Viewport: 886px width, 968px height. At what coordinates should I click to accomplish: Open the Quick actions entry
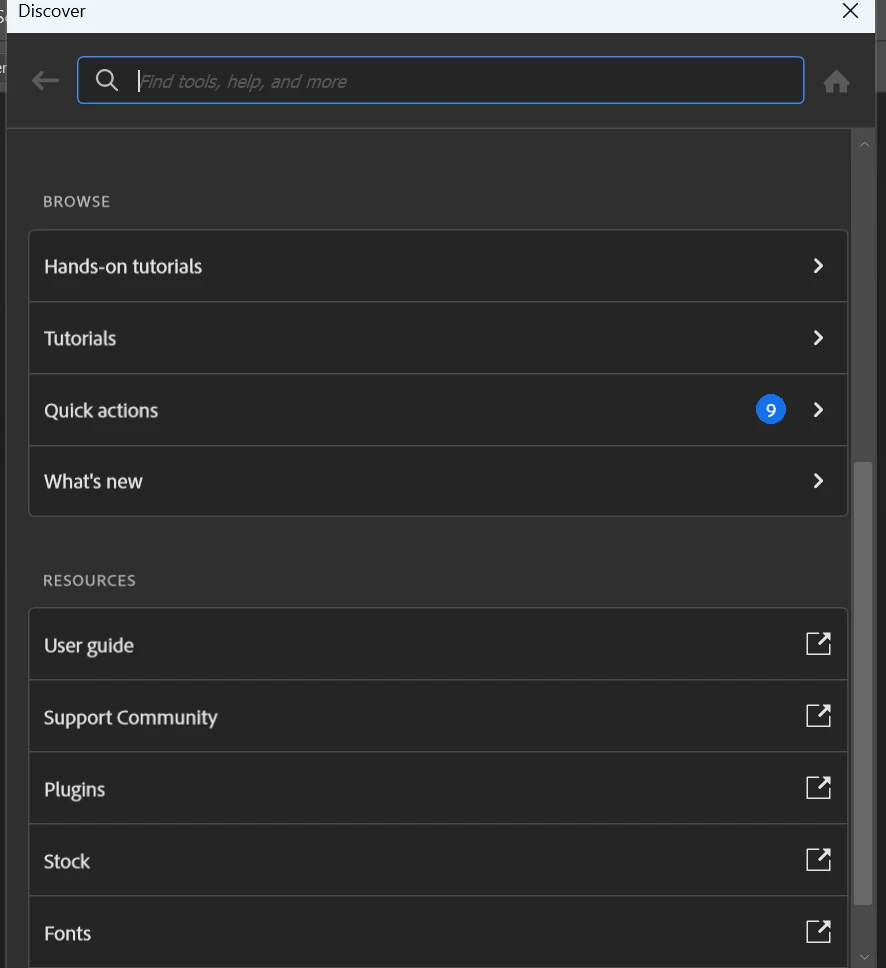pyautogui.click(x=101, y=410)
